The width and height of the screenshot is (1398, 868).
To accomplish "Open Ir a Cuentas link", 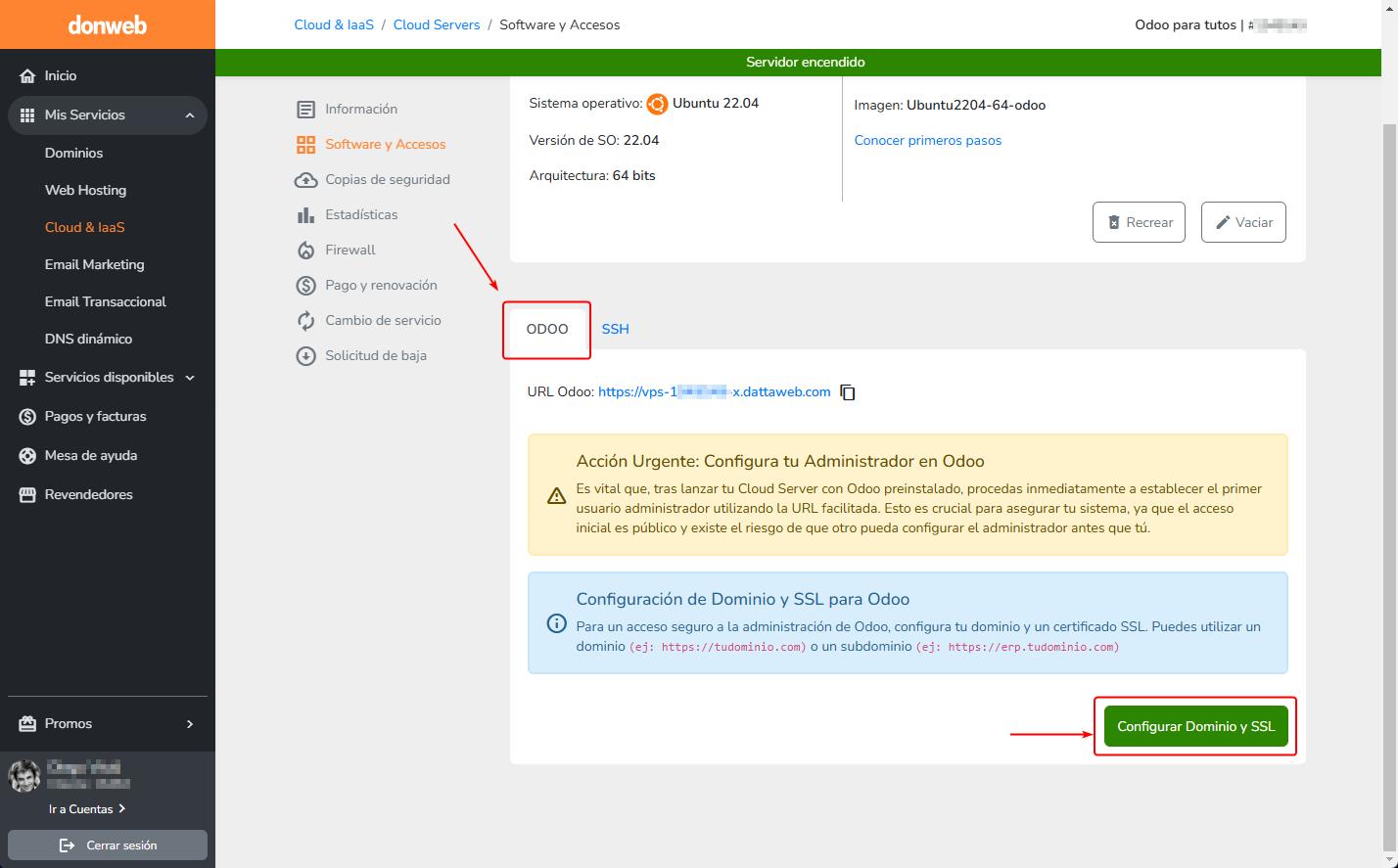I will click(87, 809).
